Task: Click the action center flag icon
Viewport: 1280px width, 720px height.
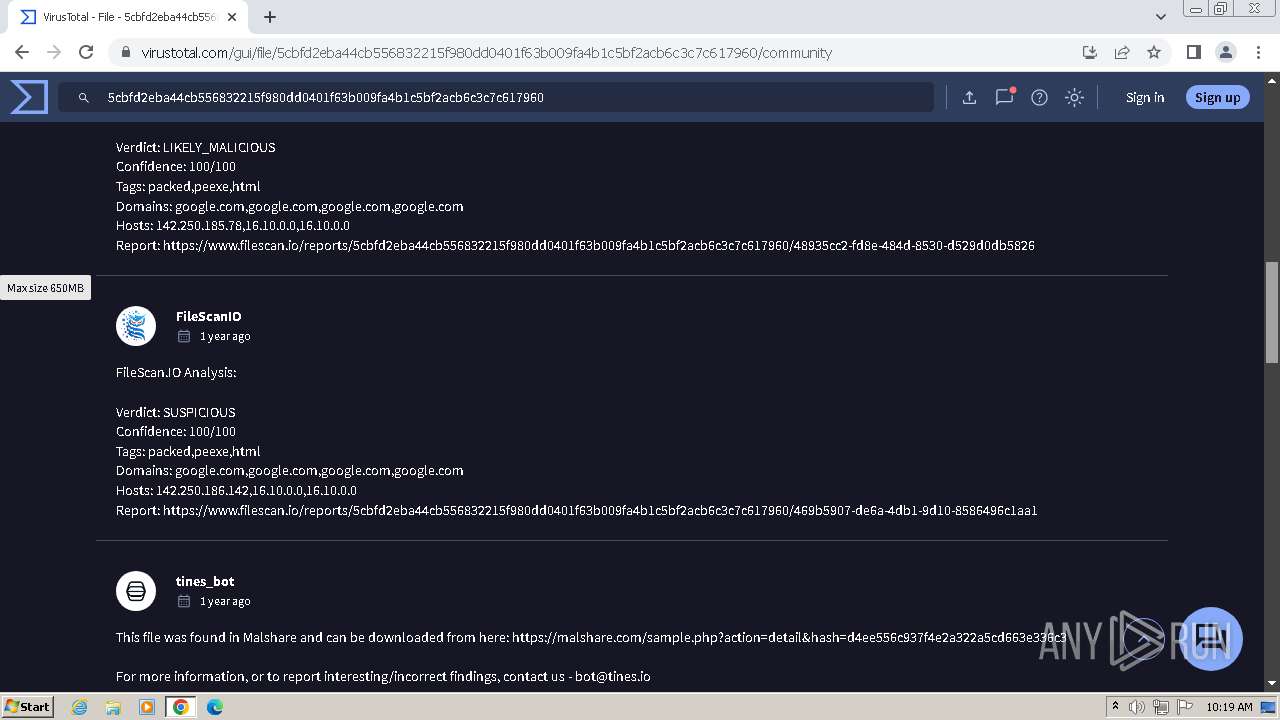Action: pyautogui.click(x=1186, y=707)
